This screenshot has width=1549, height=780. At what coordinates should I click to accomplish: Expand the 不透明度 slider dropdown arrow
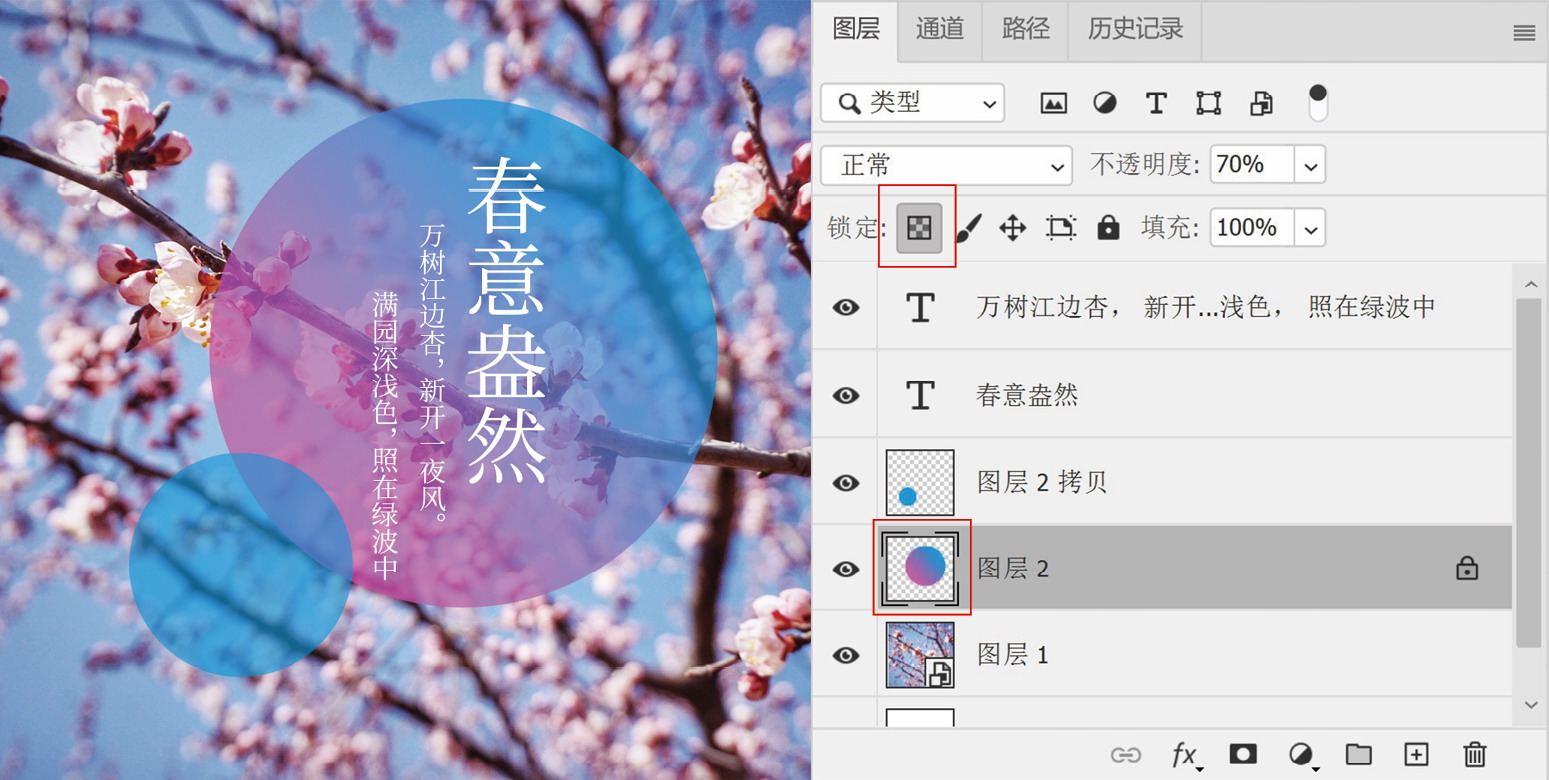[x=1310, y=165]
